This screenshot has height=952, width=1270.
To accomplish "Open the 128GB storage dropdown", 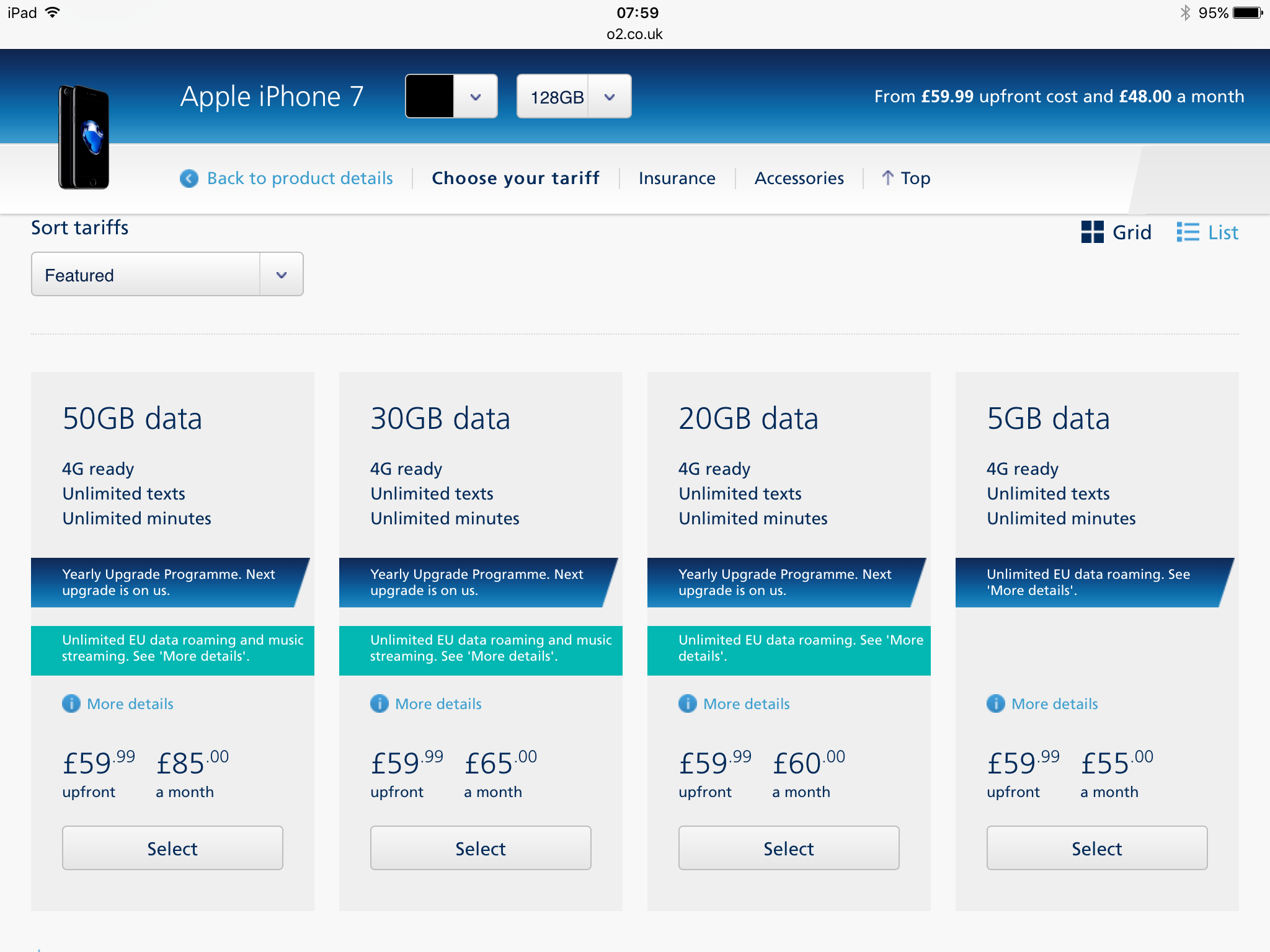I will pos(574,97).
